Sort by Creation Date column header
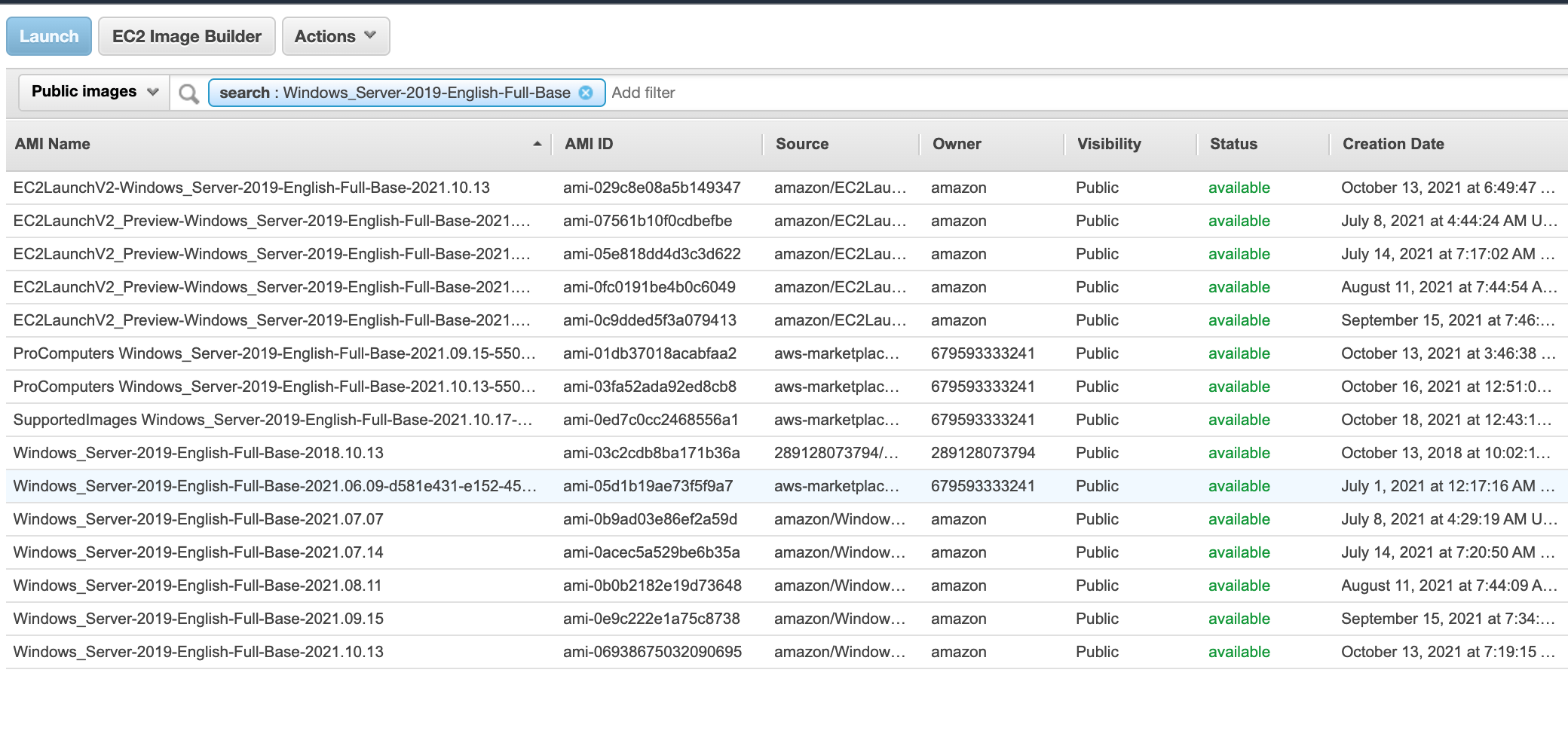The height and width of the screenshot is (737, 1568). point(1393,144)
